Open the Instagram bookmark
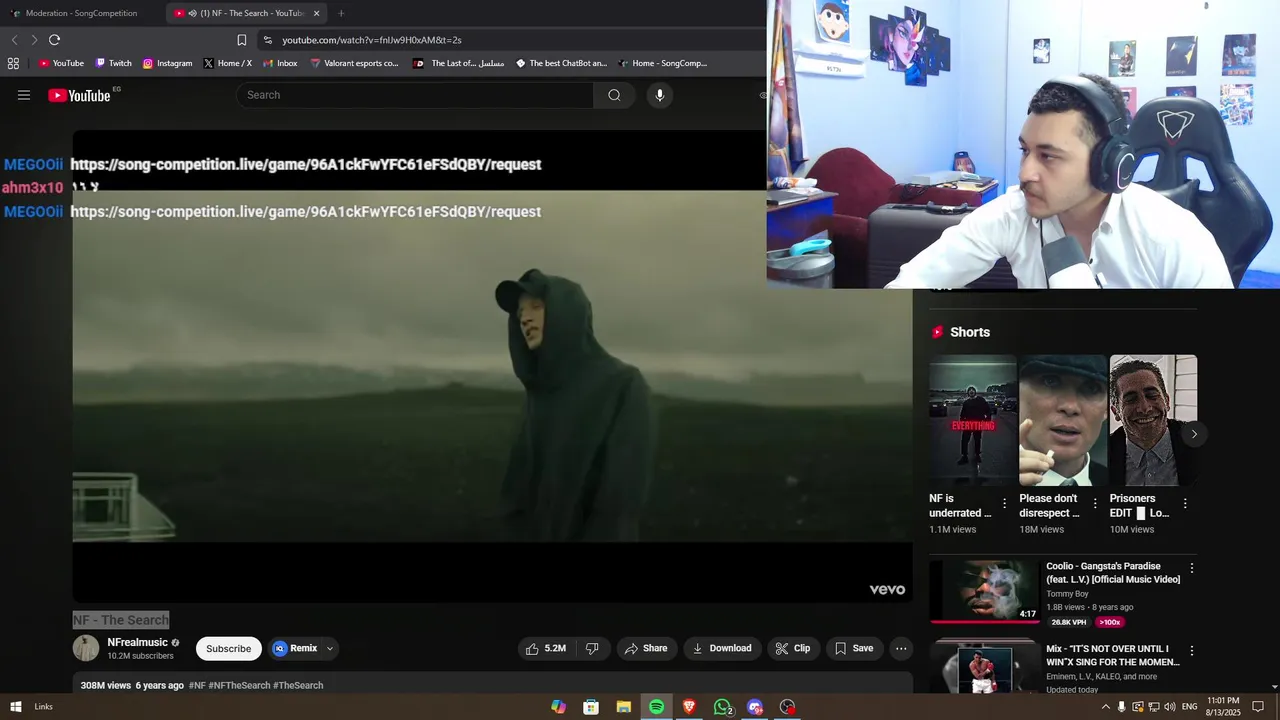This screenshot has width=1280, height=720. click(x=167, y=63)
